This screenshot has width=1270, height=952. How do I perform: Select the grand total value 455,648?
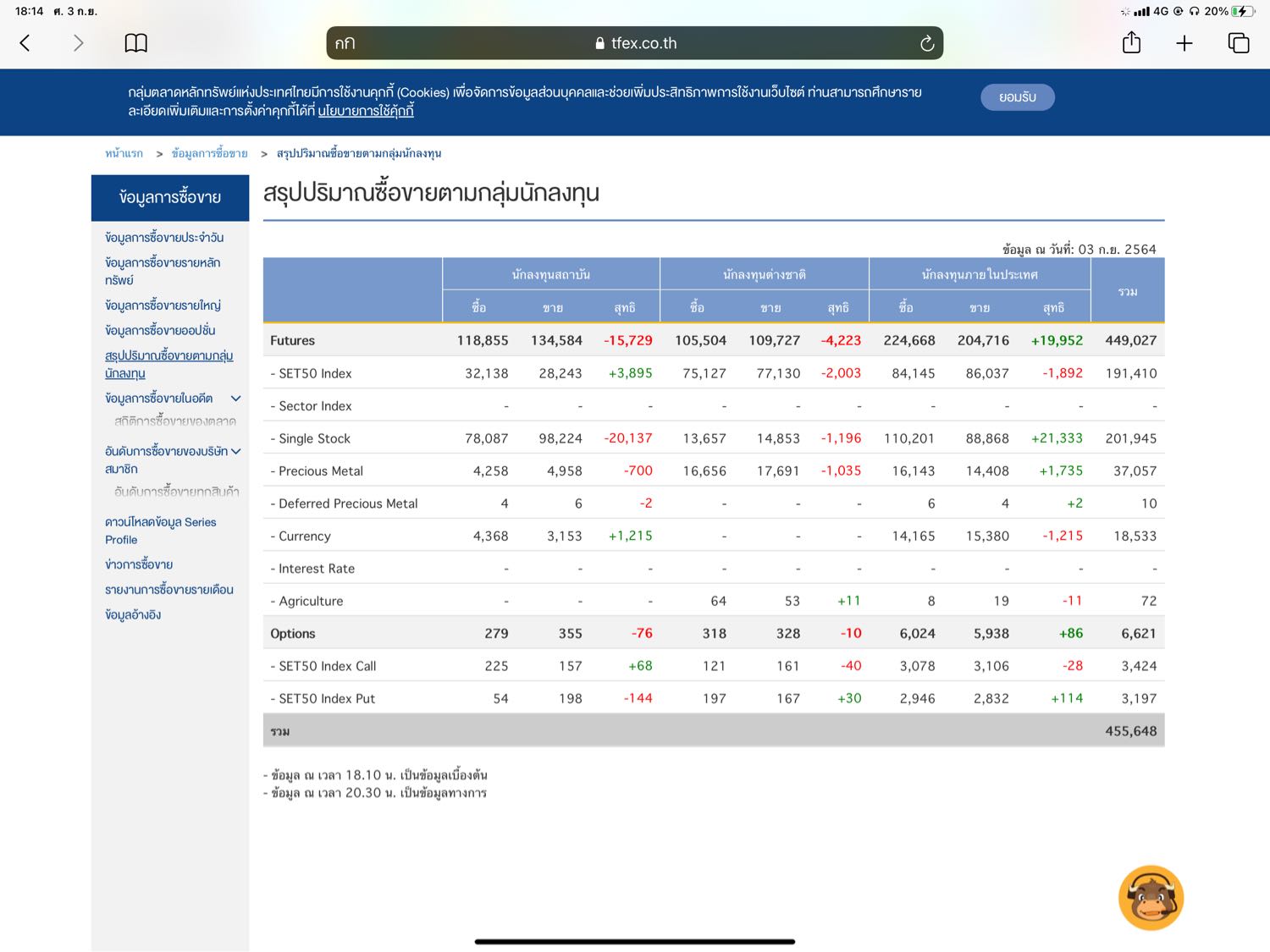[x=1131, y=731]
